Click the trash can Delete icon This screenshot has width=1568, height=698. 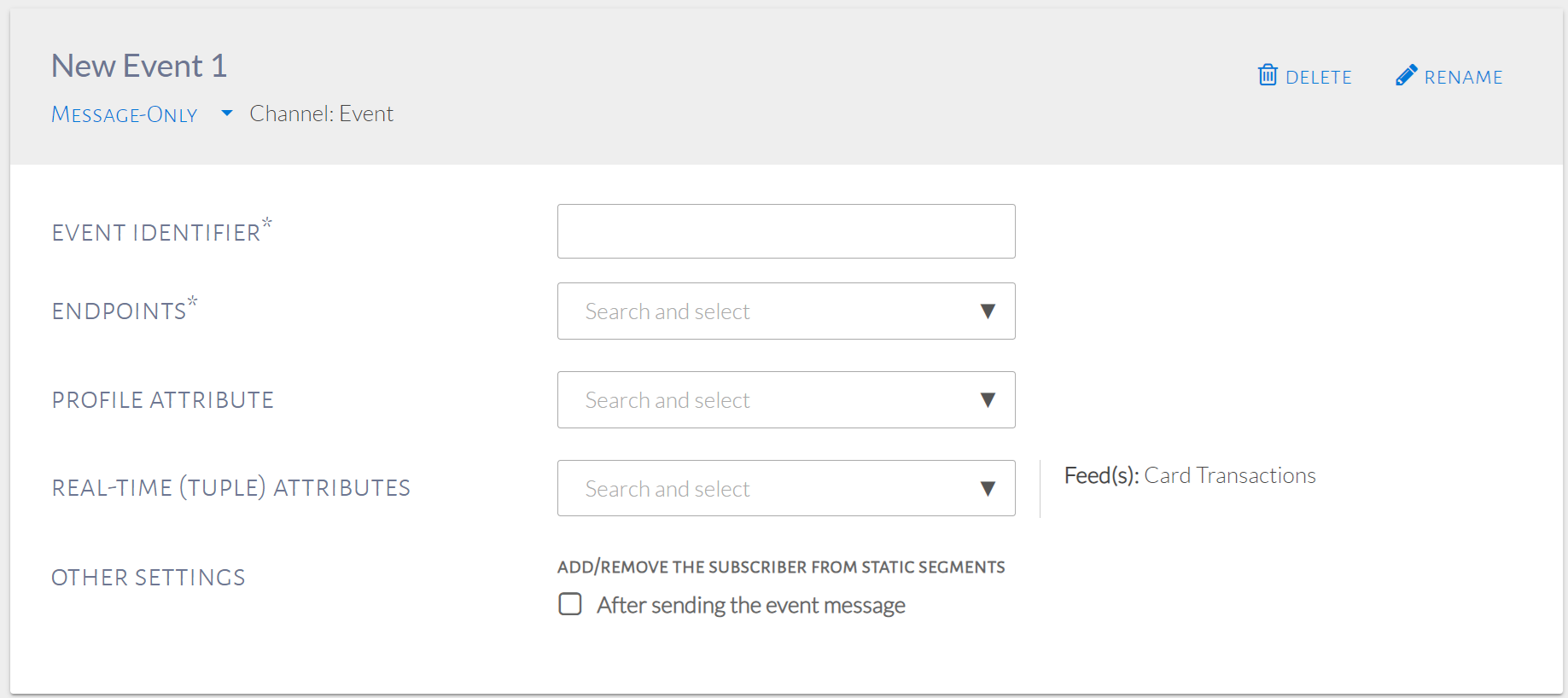(x=1268, y=76)
